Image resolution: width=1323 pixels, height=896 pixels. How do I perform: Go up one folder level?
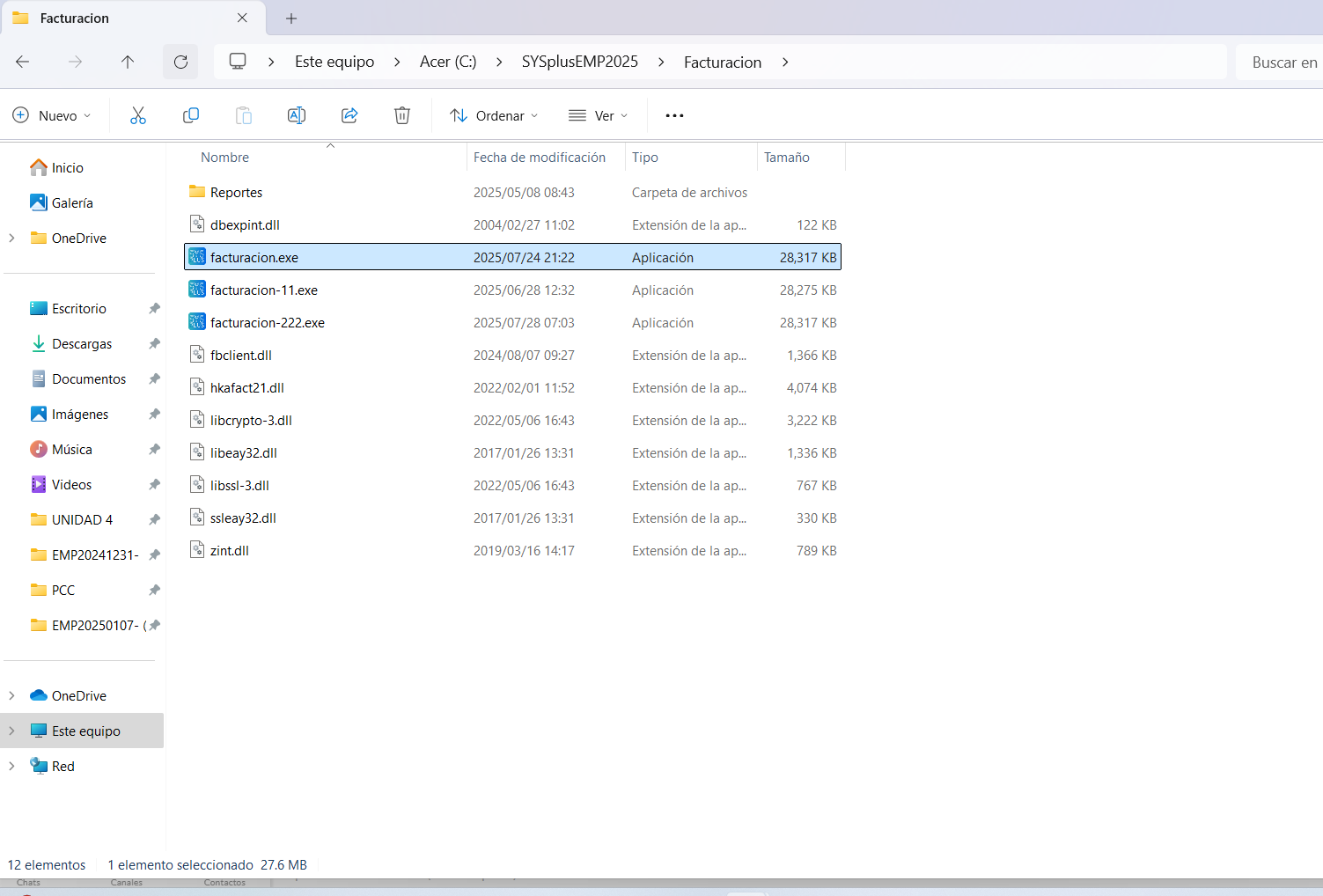[128, 62]
